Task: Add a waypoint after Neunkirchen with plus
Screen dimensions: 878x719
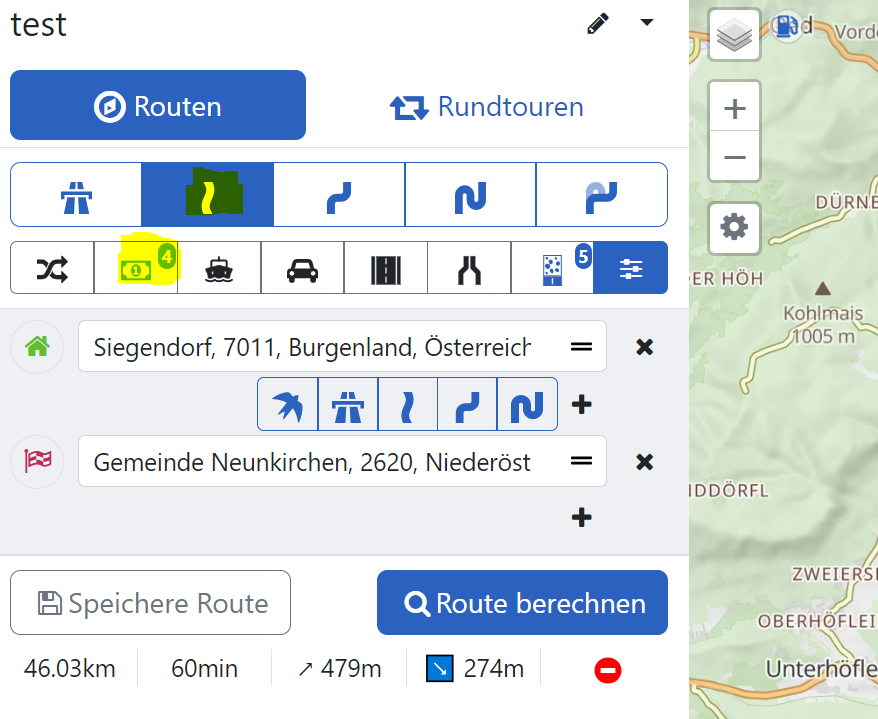Action: tap(582, 517)
